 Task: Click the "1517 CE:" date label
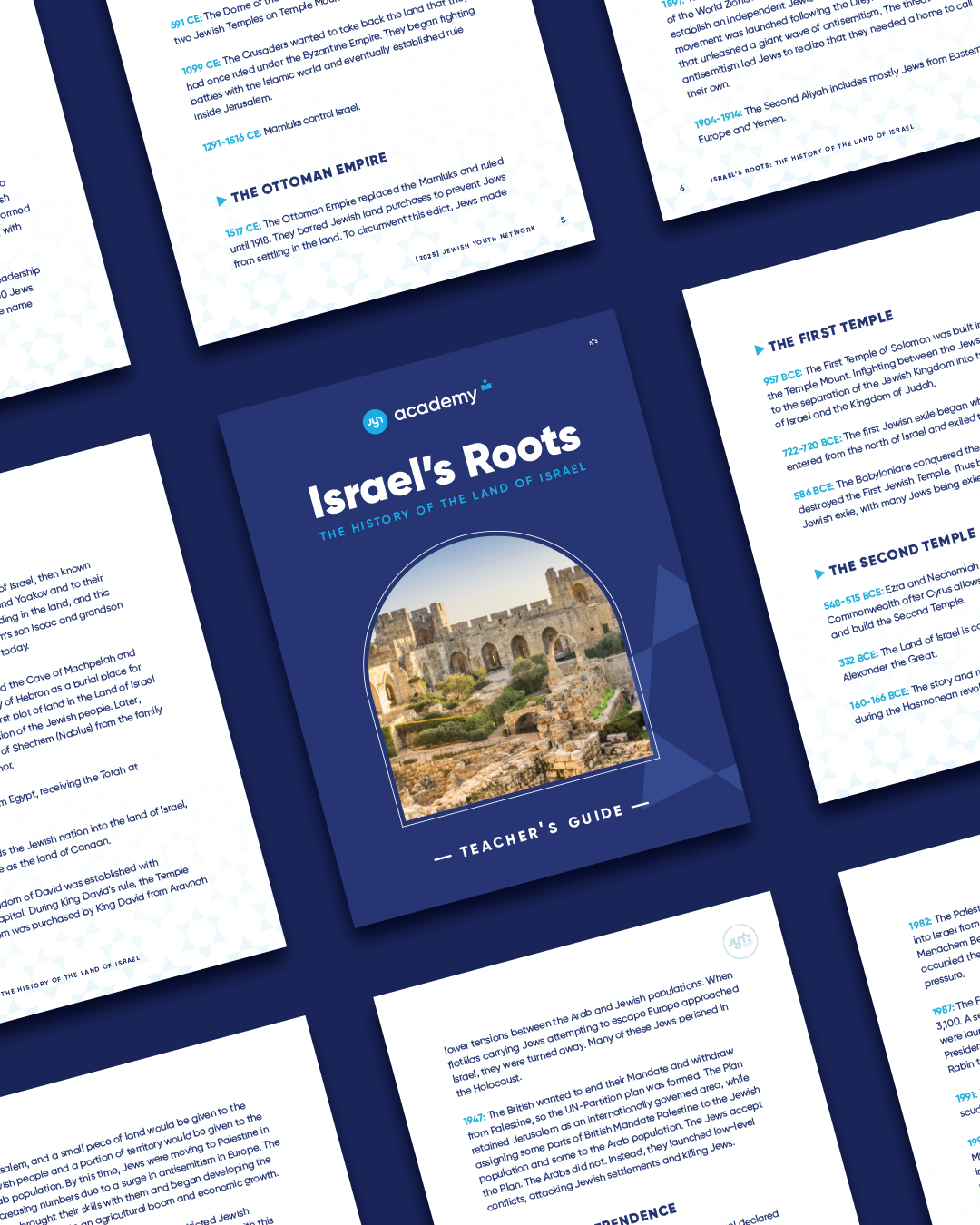point(242,230)
